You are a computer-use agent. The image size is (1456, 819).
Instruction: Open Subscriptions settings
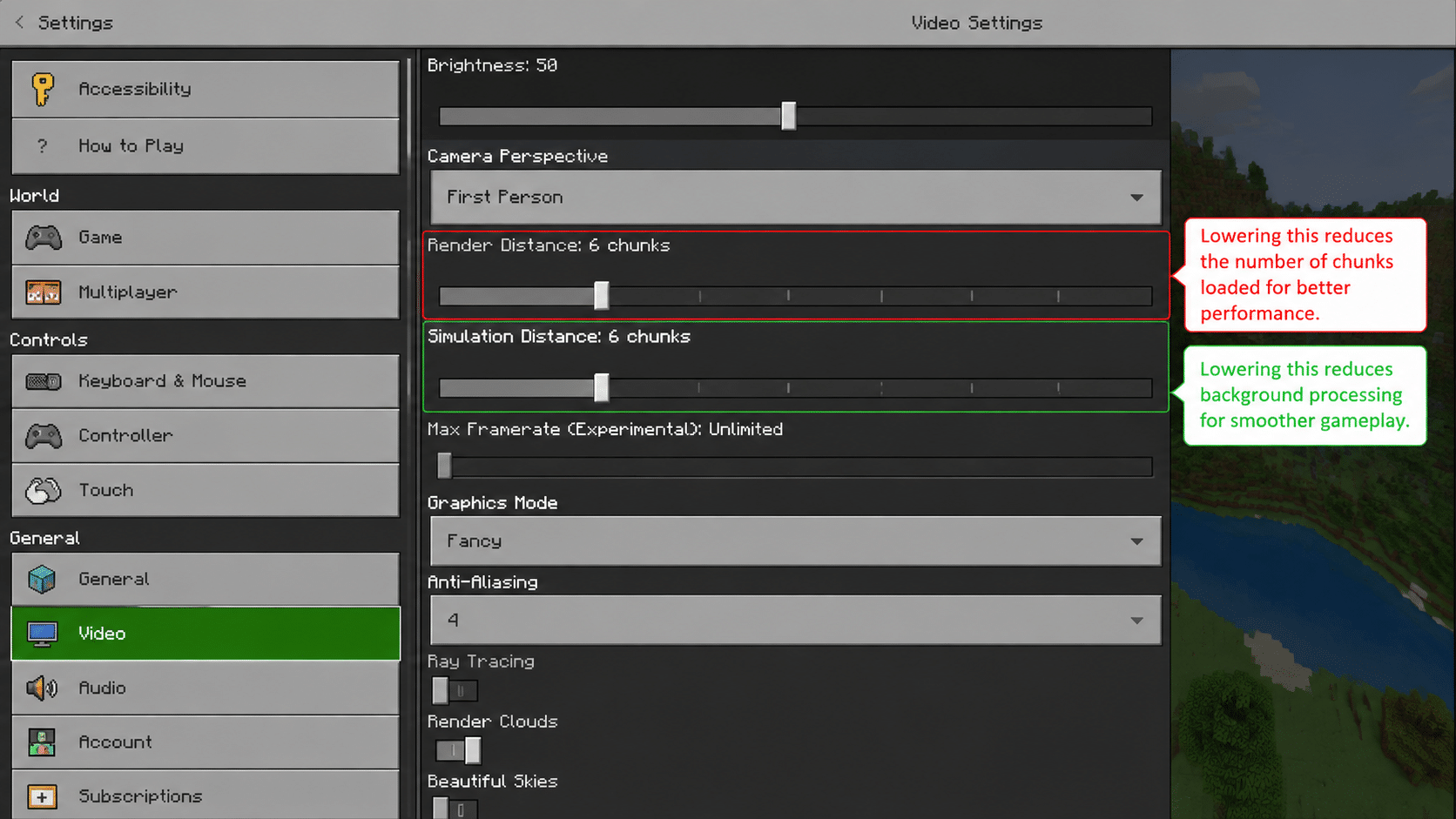coord(206,796)
